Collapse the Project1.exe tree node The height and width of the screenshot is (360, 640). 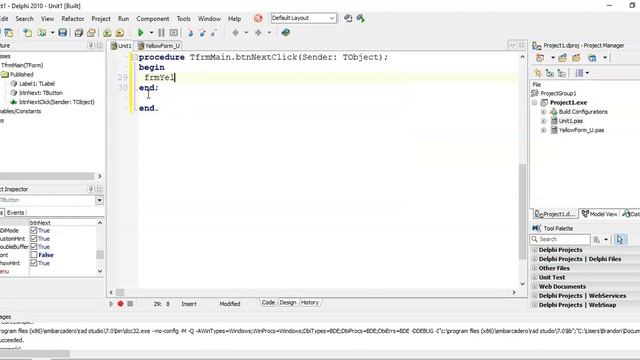(x=534, y=102)
